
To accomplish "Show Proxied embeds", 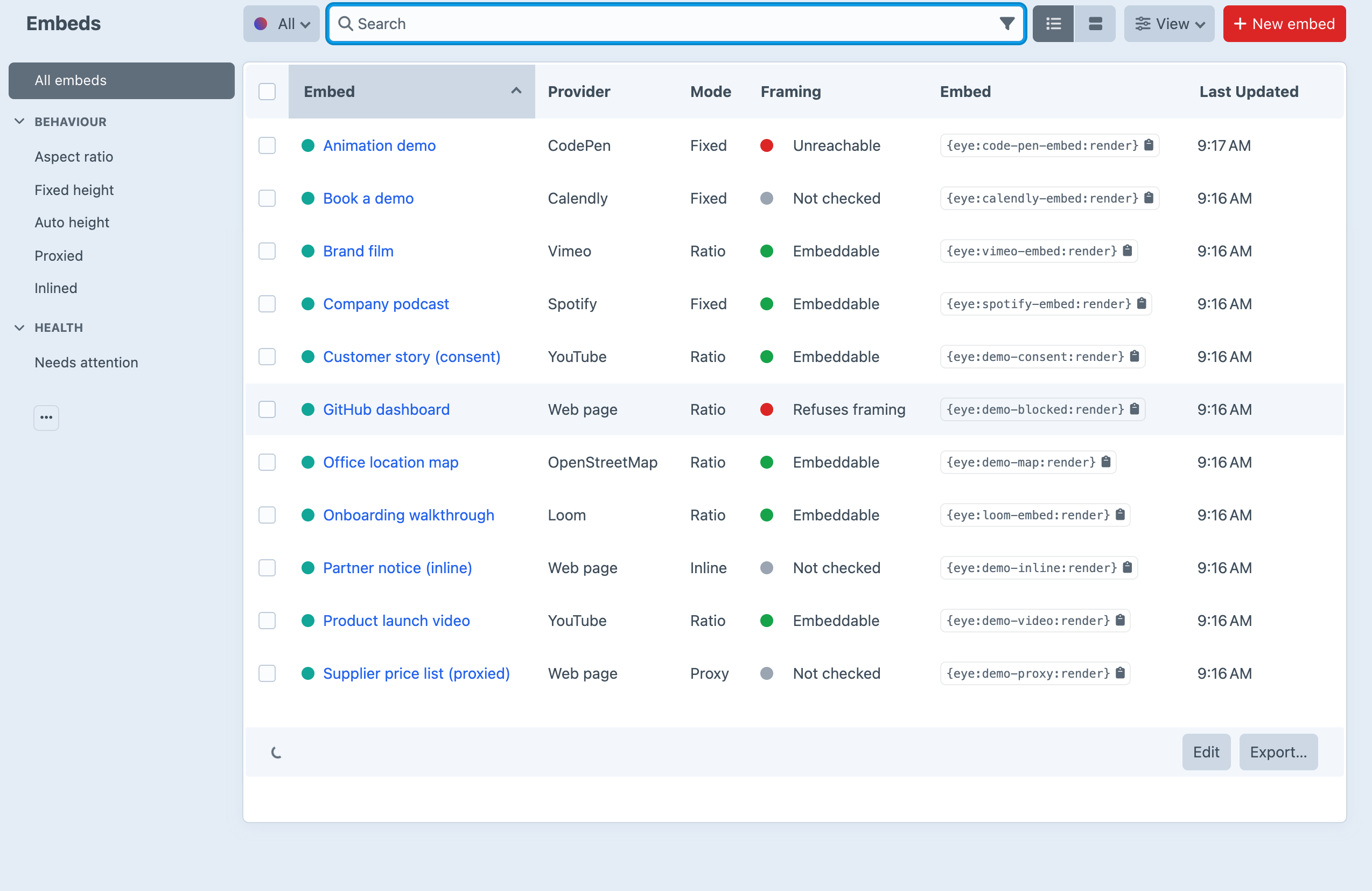I will 58,255.
